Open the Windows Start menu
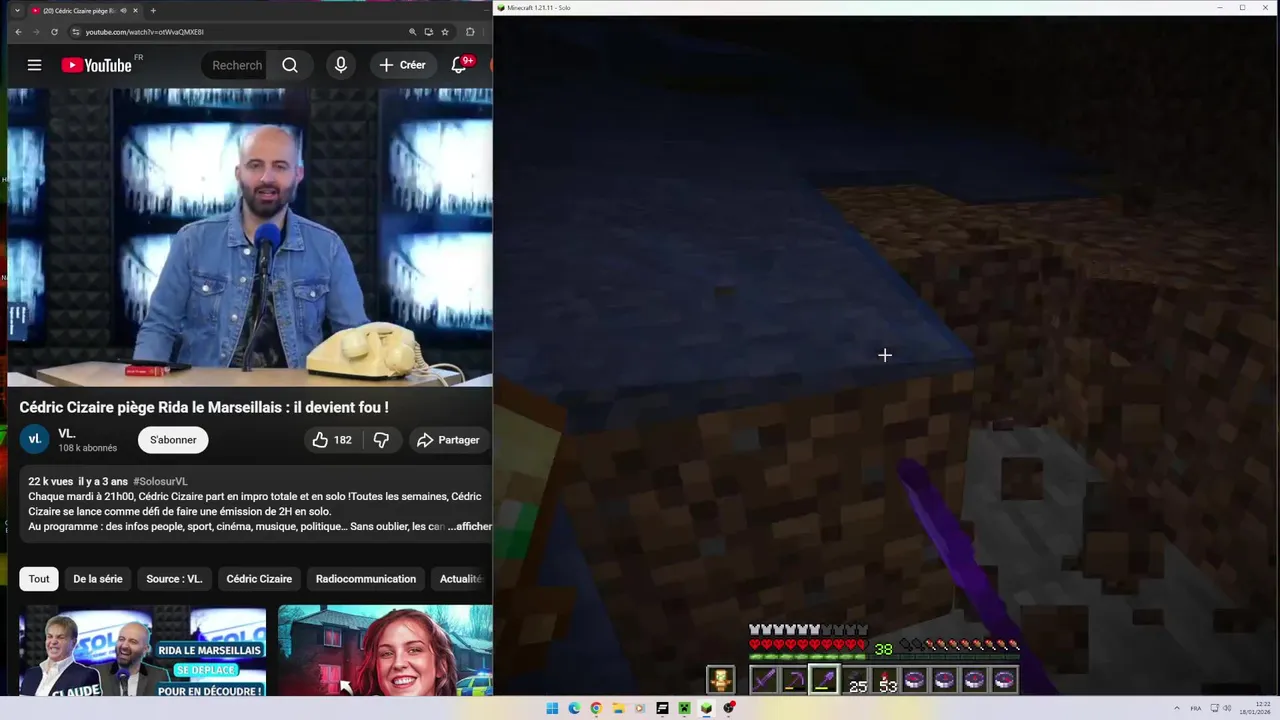 (552, 708)
